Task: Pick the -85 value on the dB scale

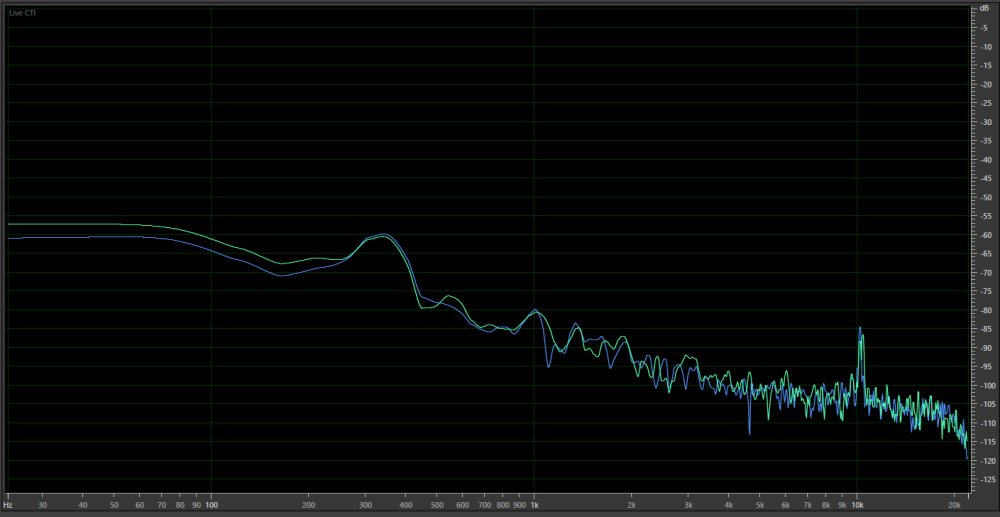Action: click(x=985, y=329)
